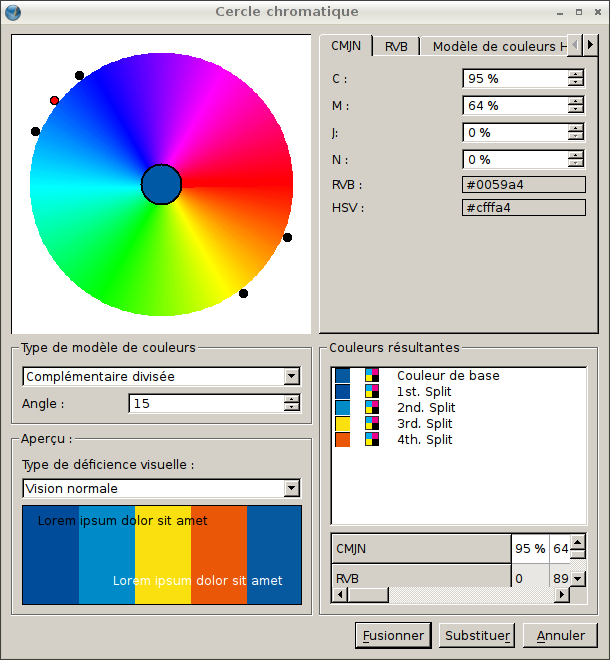The width and height of the screenshot is (610, 660).
Task: Increase the Angle with up arrow
Action: 291,399
